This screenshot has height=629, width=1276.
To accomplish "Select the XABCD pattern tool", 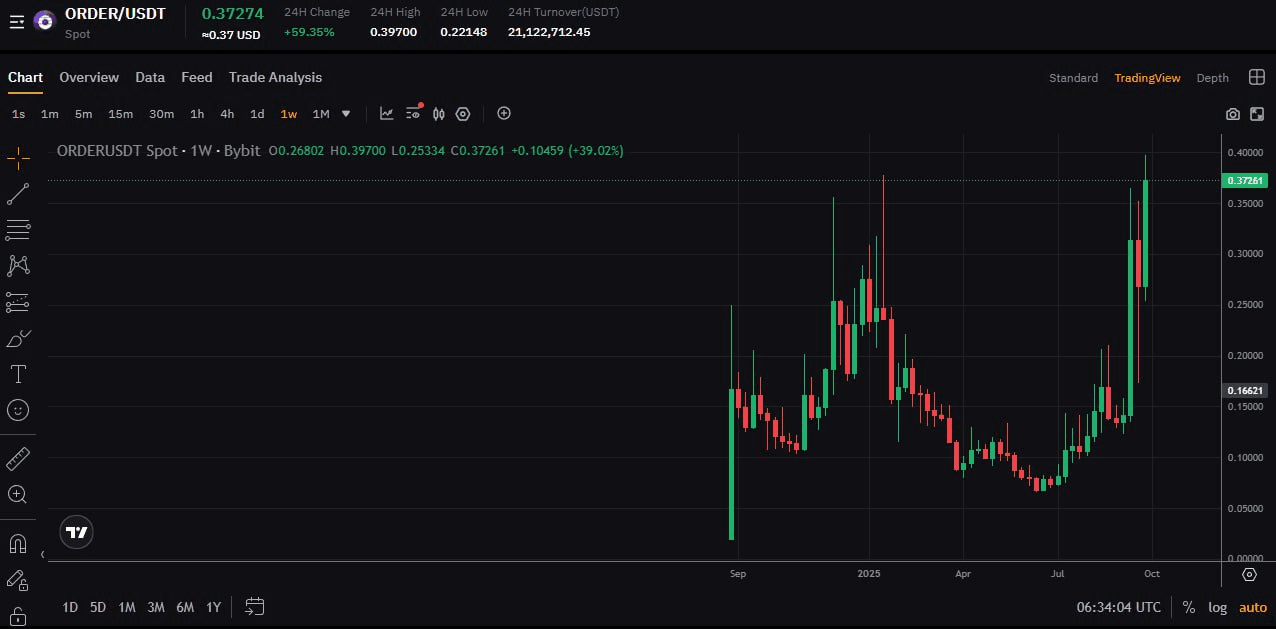I will pyautogui.click(x=18, y=266).
